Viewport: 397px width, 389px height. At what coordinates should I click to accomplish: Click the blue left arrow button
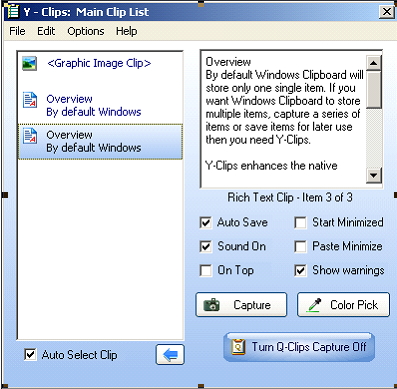point(170,354)
